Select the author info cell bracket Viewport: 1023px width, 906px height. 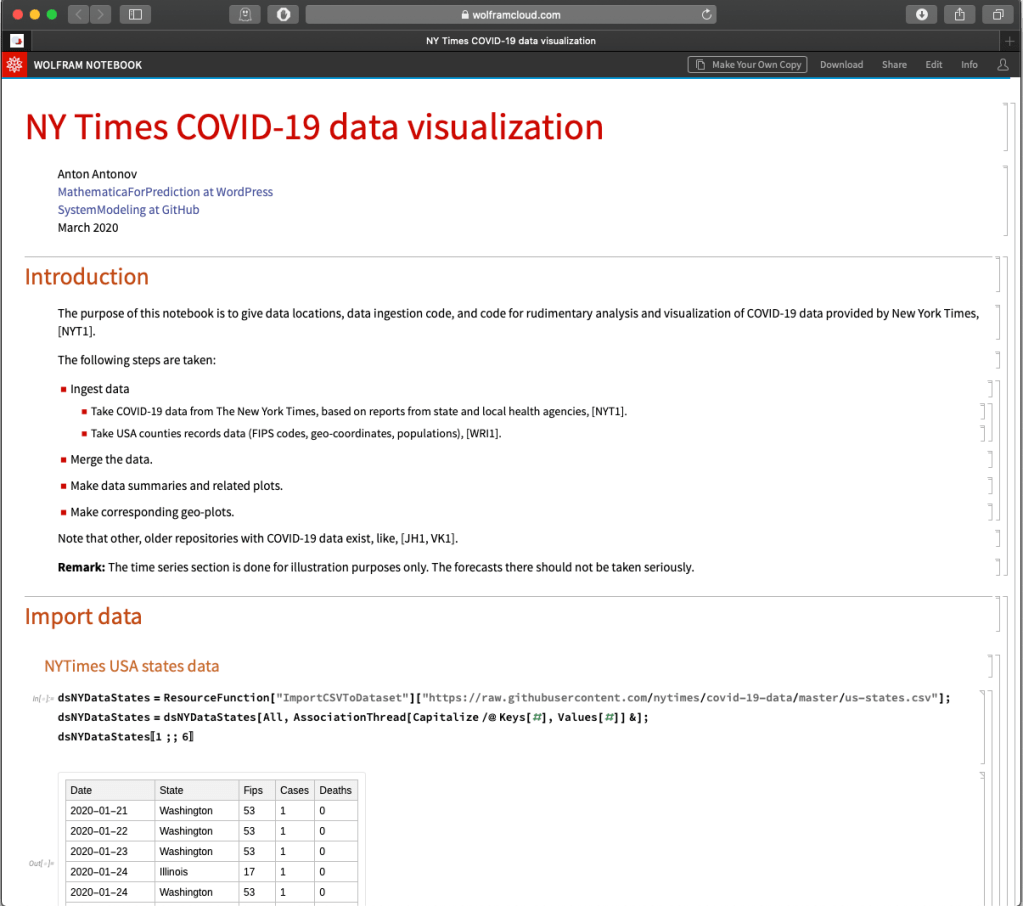[x=1007, y=201]
